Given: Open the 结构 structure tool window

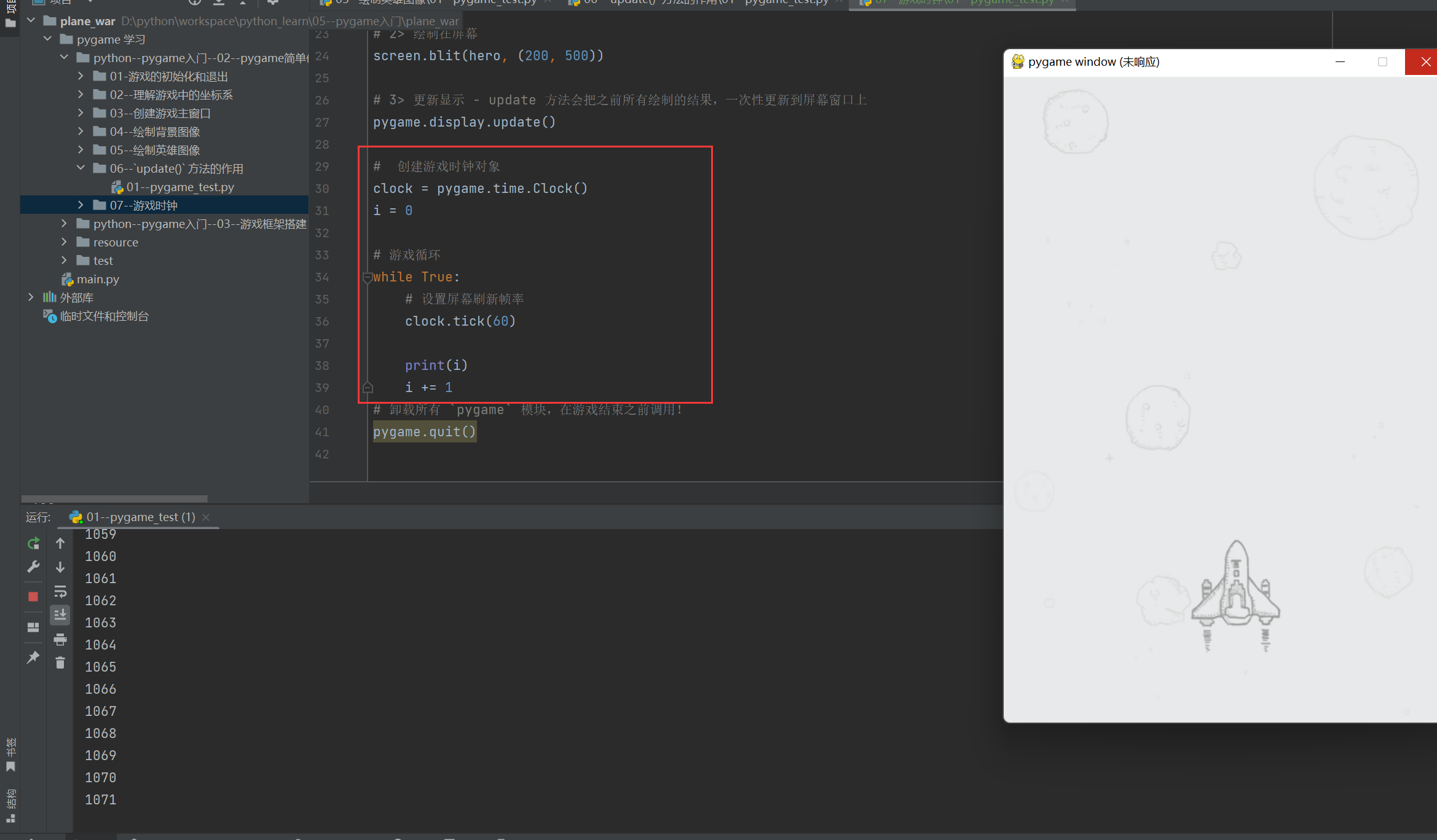Looking at the screenshot, I should tap(10, 806).
